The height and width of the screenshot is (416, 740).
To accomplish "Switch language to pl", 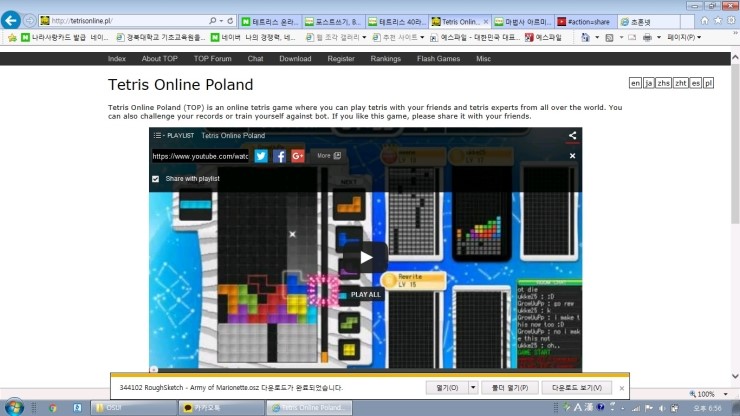I will (x=708, y=83).
